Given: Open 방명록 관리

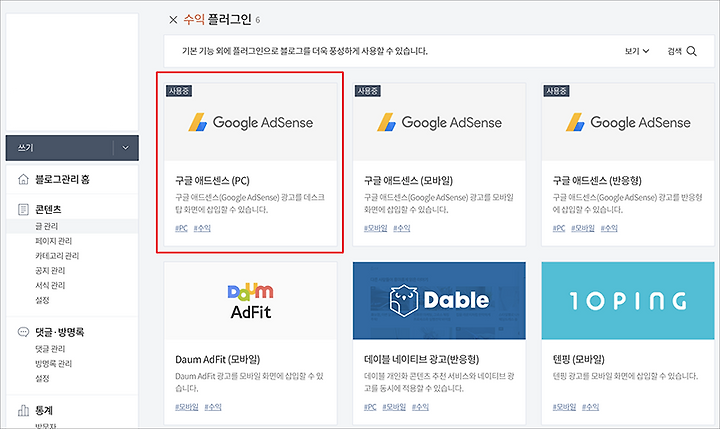Looking at the screenshot, I should [x=53, y=363].
